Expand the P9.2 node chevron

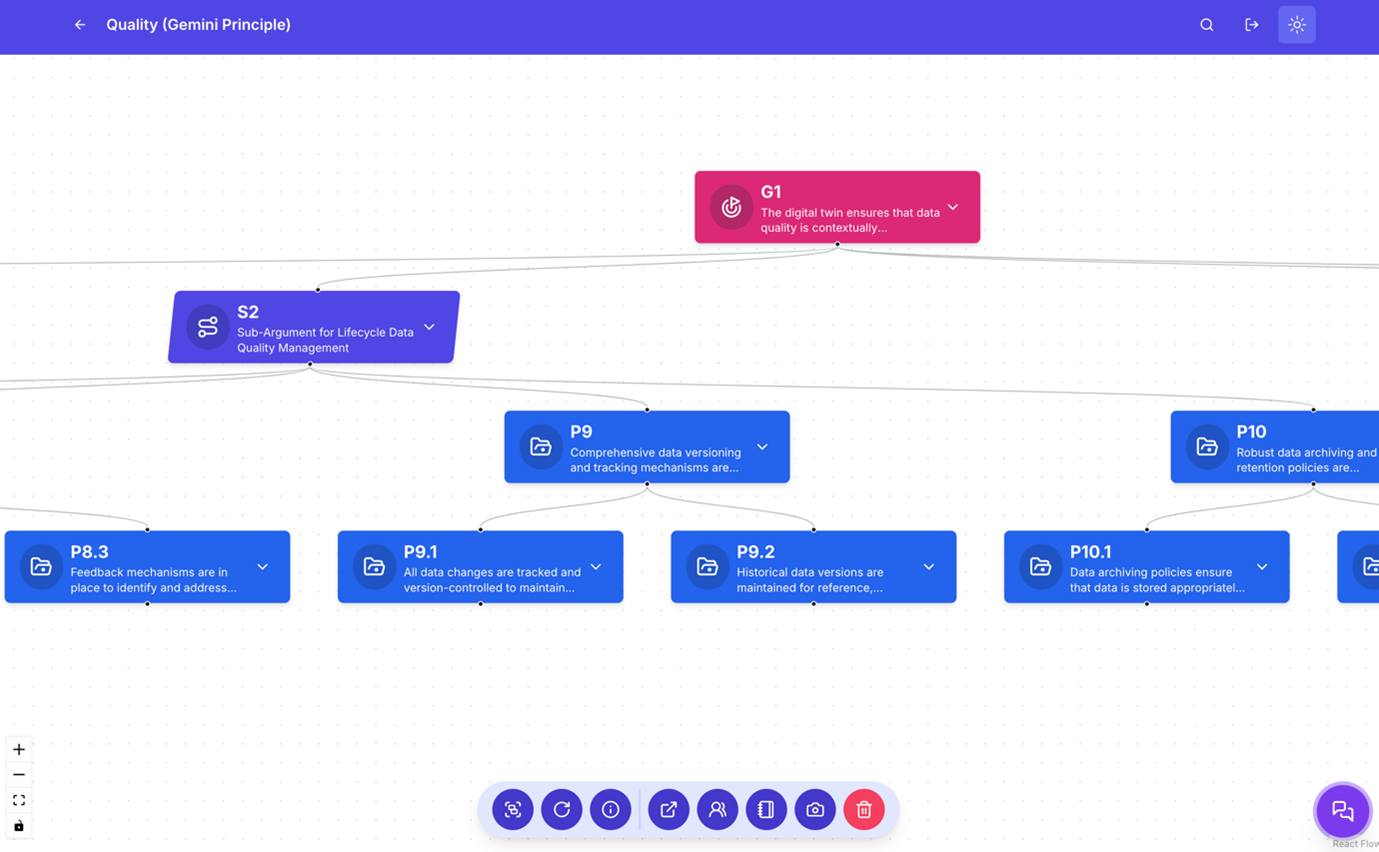click(x=929, y=567)
